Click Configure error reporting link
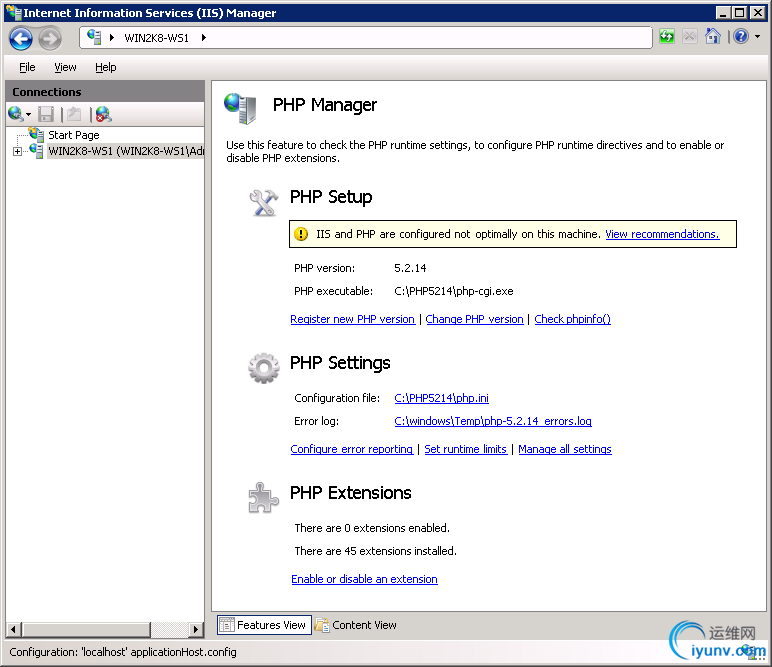772x667 pixels. pyautogui.click(x=352, y=449)
